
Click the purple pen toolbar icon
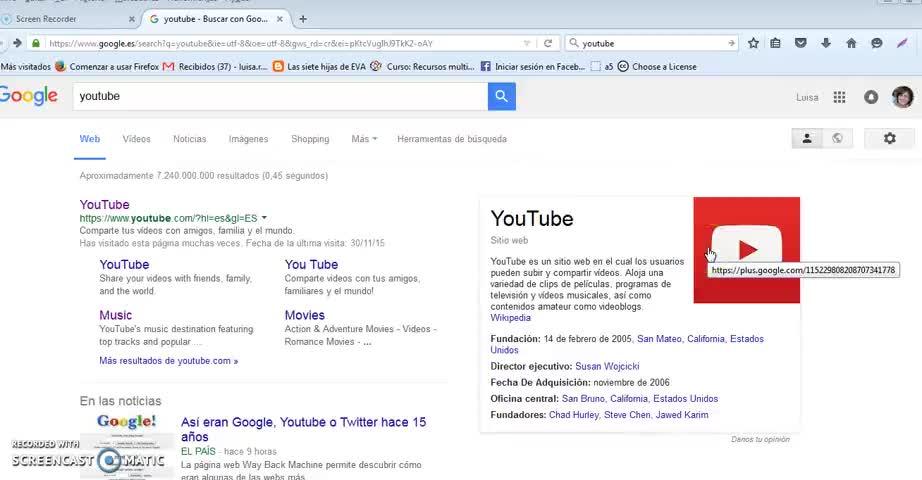point(902,43)
